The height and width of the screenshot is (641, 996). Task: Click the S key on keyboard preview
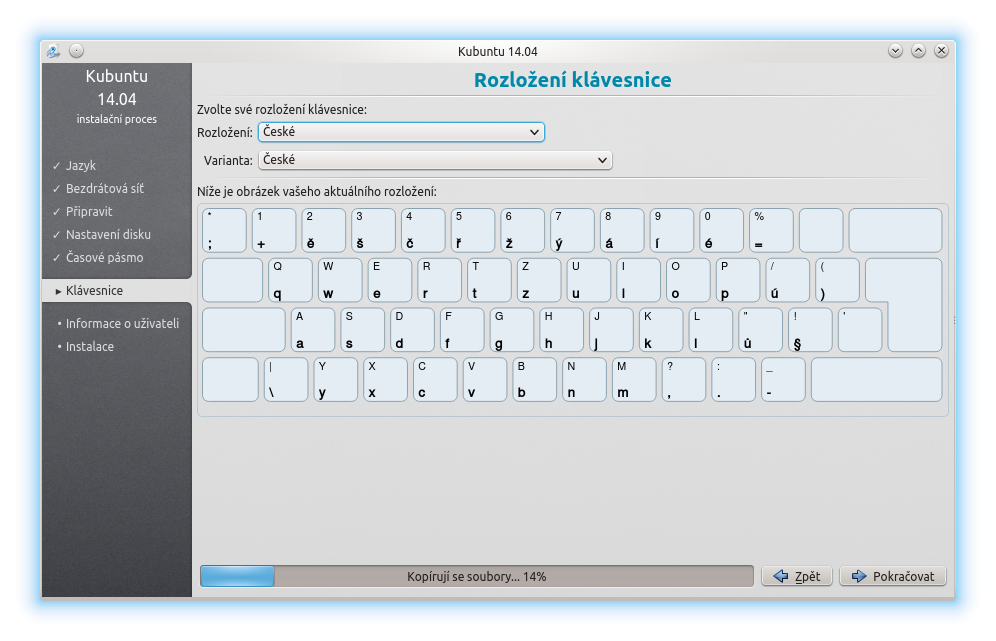click(363, 330)
